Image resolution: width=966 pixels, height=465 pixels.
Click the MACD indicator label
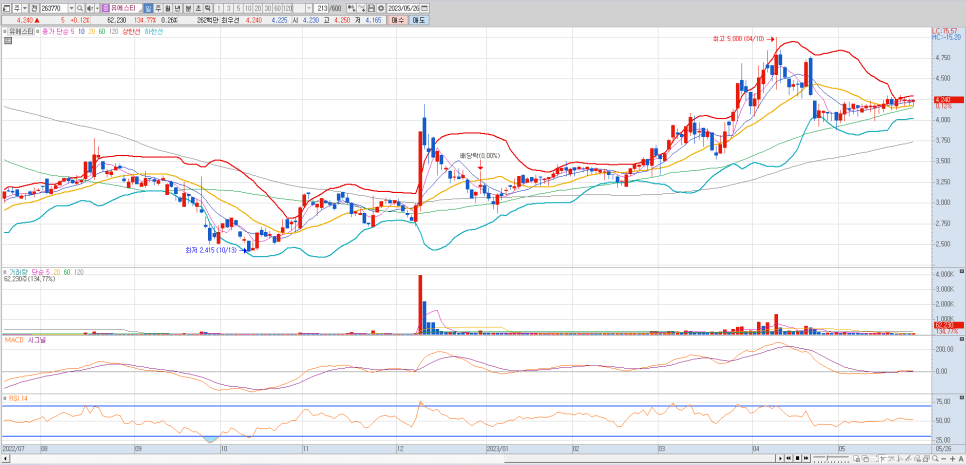pyautogui.click(x=14, y=339)
